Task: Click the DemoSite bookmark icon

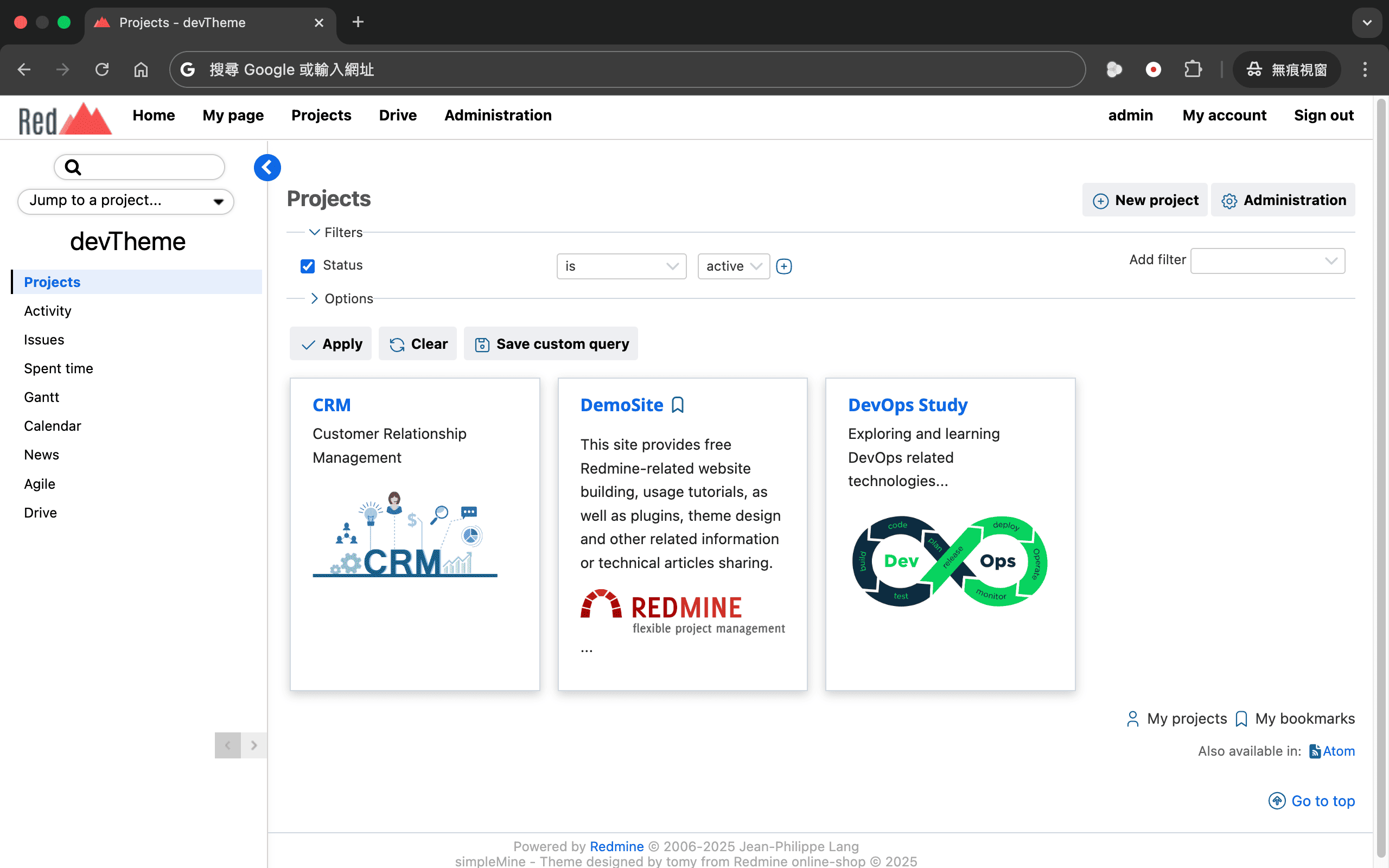Action: point(678,405)
